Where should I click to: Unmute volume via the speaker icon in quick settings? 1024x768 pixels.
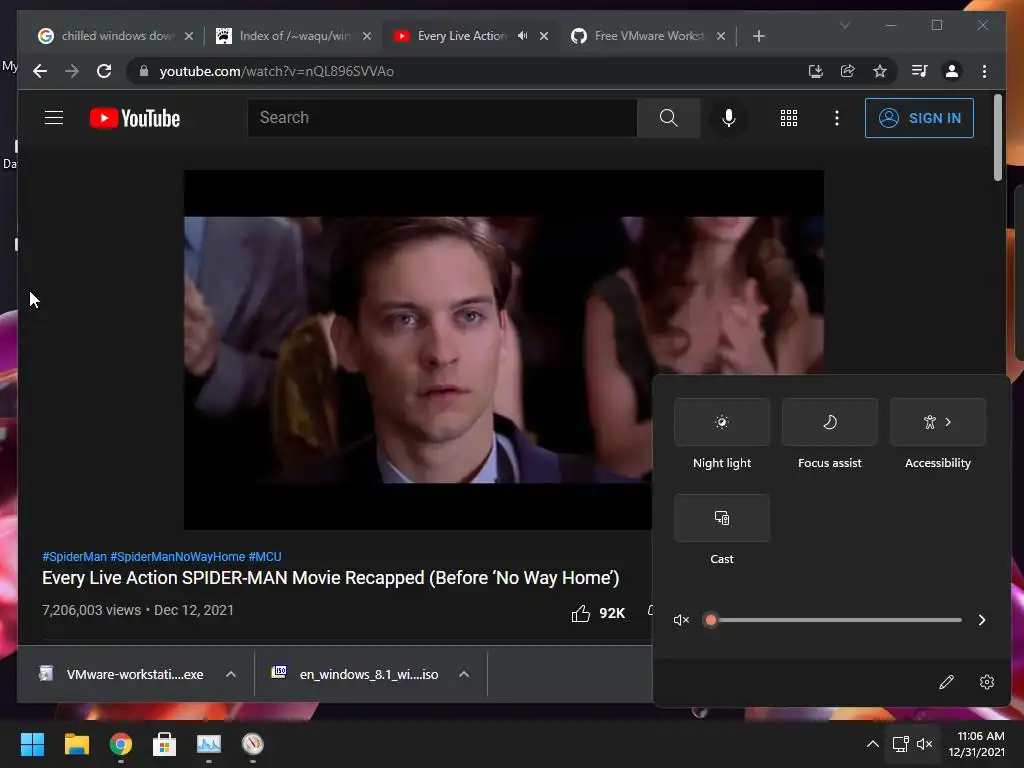[681, 620]
